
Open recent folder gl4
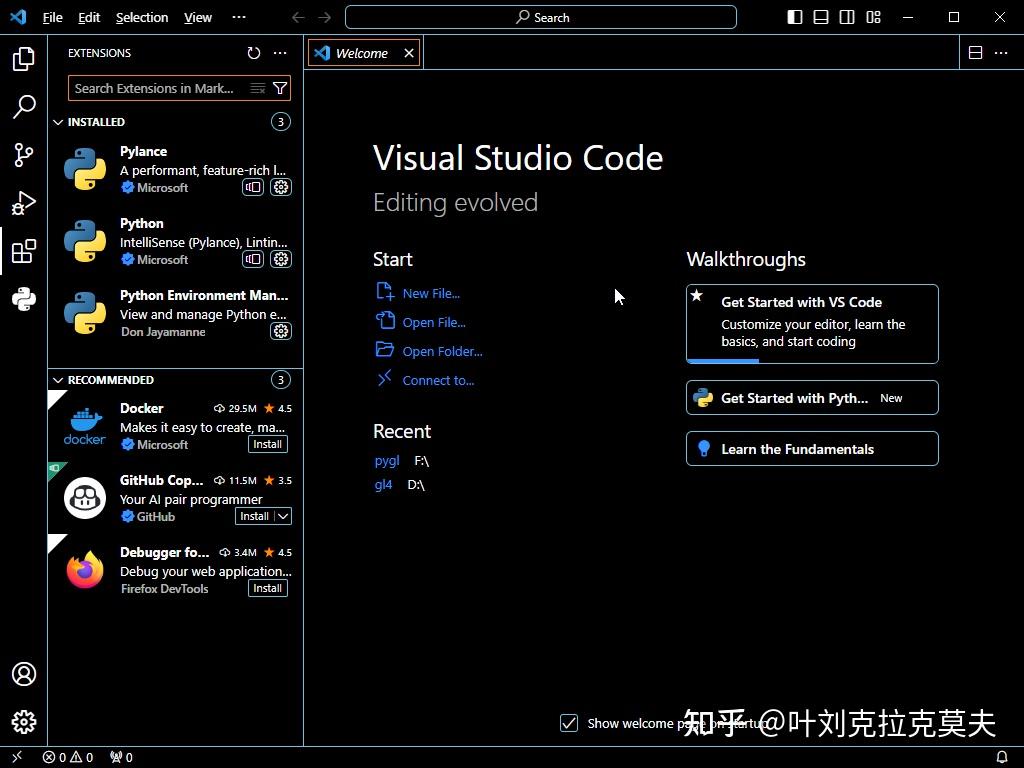[x=383, y=485]
